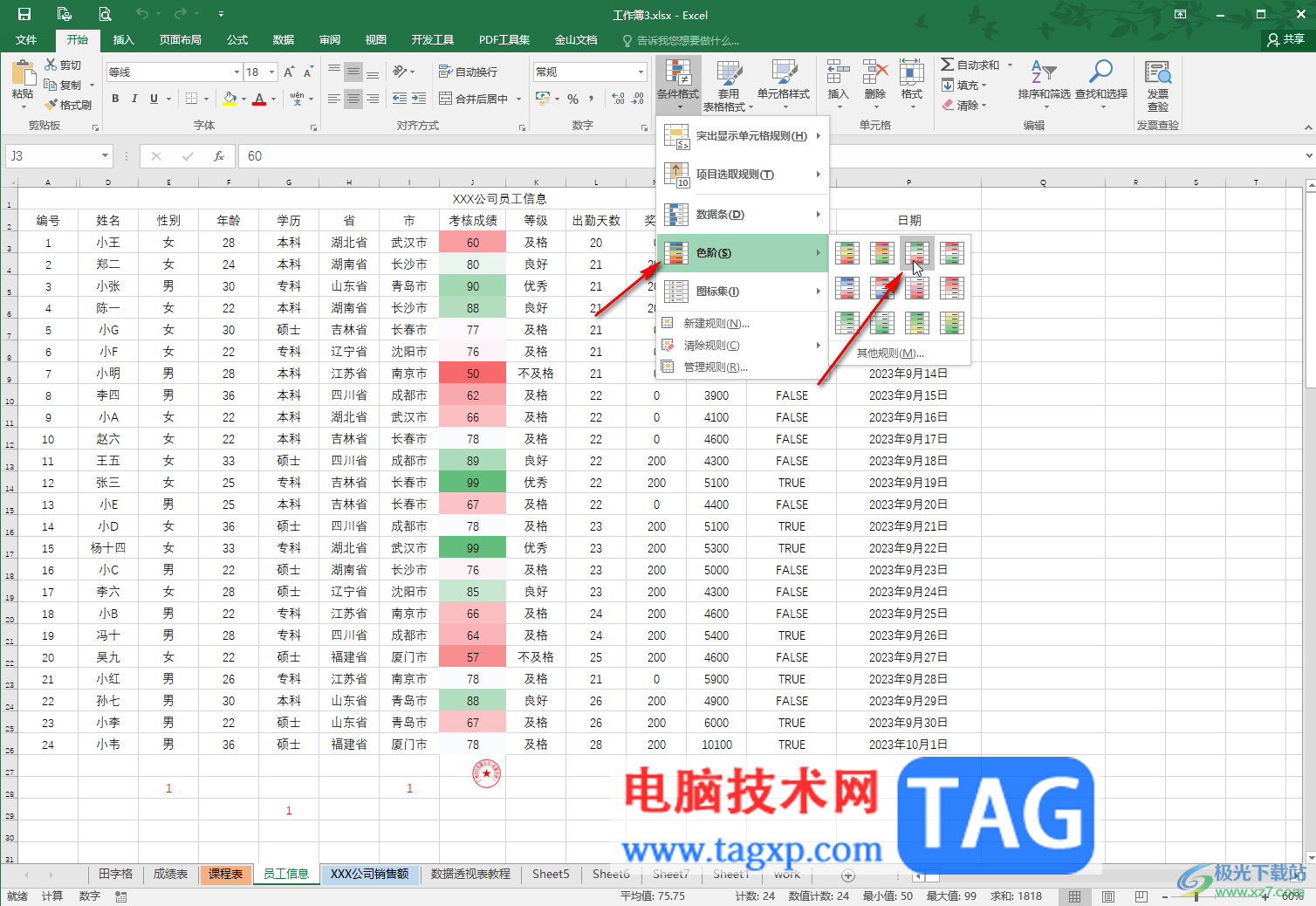Click the decrease font size icon
This screenshot has height=906, width=1316.
click(x=309, y=72)
